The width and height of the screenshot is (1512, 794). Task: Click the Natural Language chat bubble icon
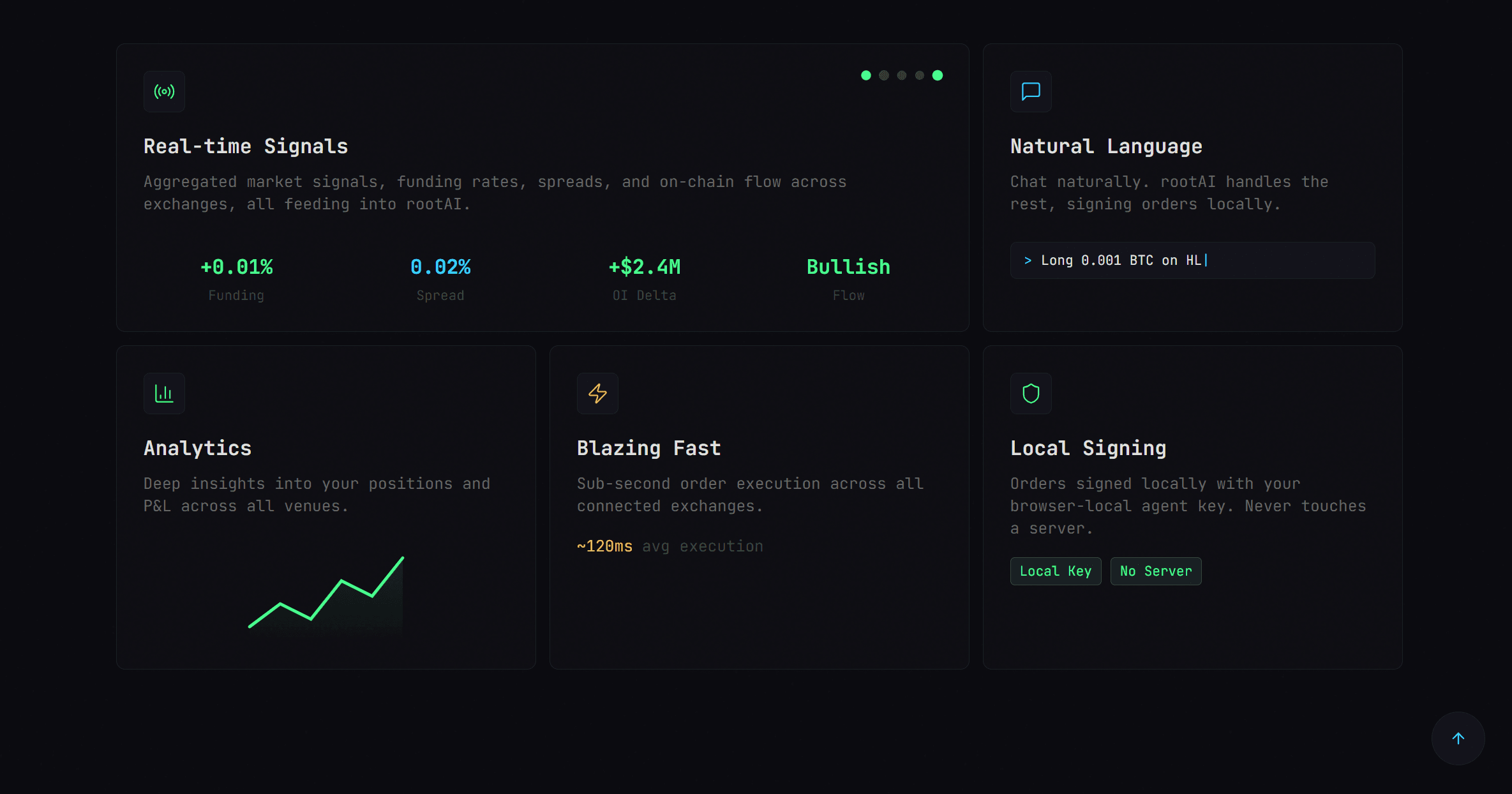coord(1031,91)
